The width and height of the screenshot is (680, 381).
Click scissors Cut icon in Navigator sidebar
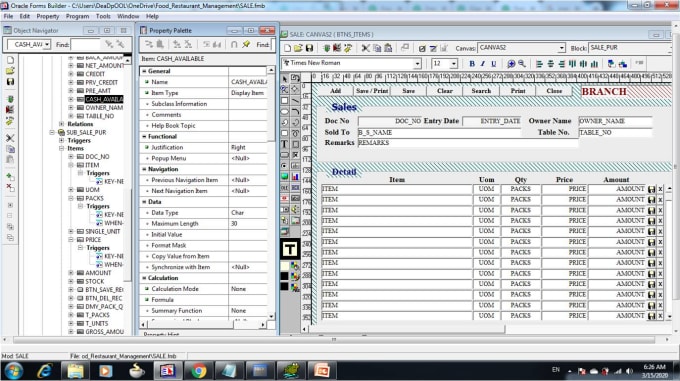pos(10,138)
